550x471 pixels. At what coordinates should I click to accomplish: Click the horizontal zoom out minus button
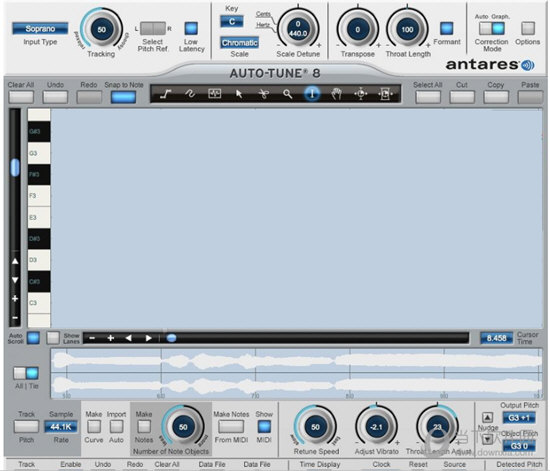92,338
